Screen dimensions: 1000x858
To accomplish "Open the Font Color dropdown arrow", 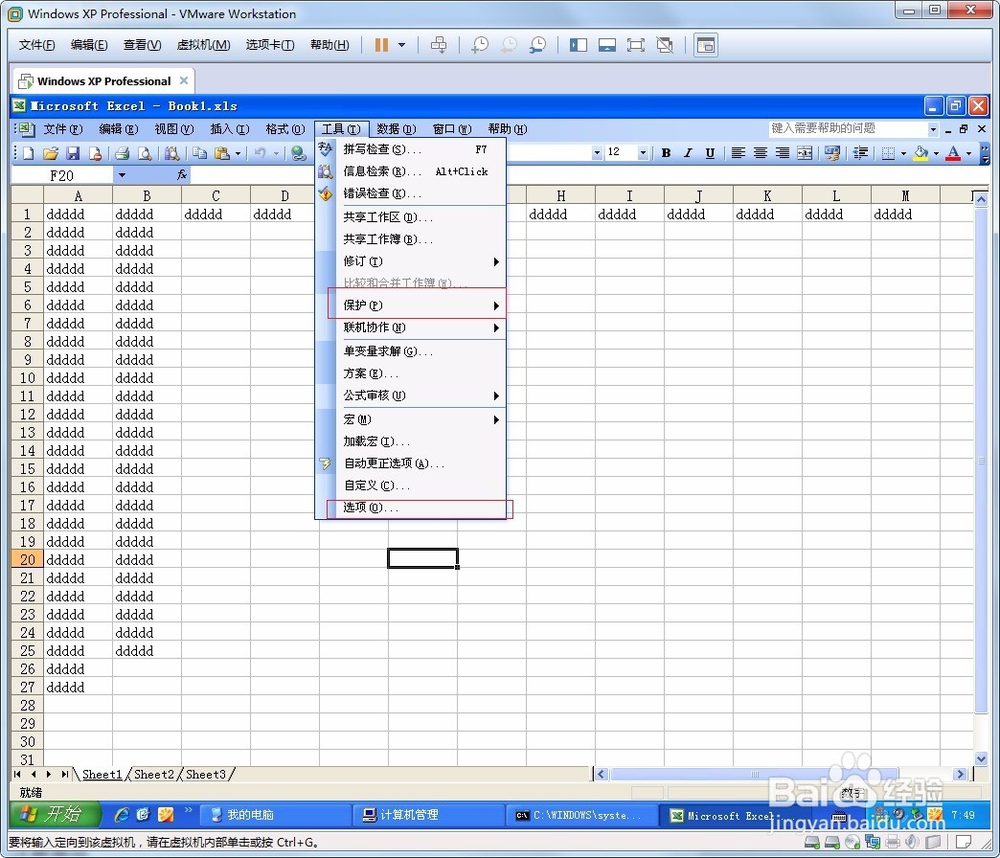I will pyautogui.click(x=969, y=153).
